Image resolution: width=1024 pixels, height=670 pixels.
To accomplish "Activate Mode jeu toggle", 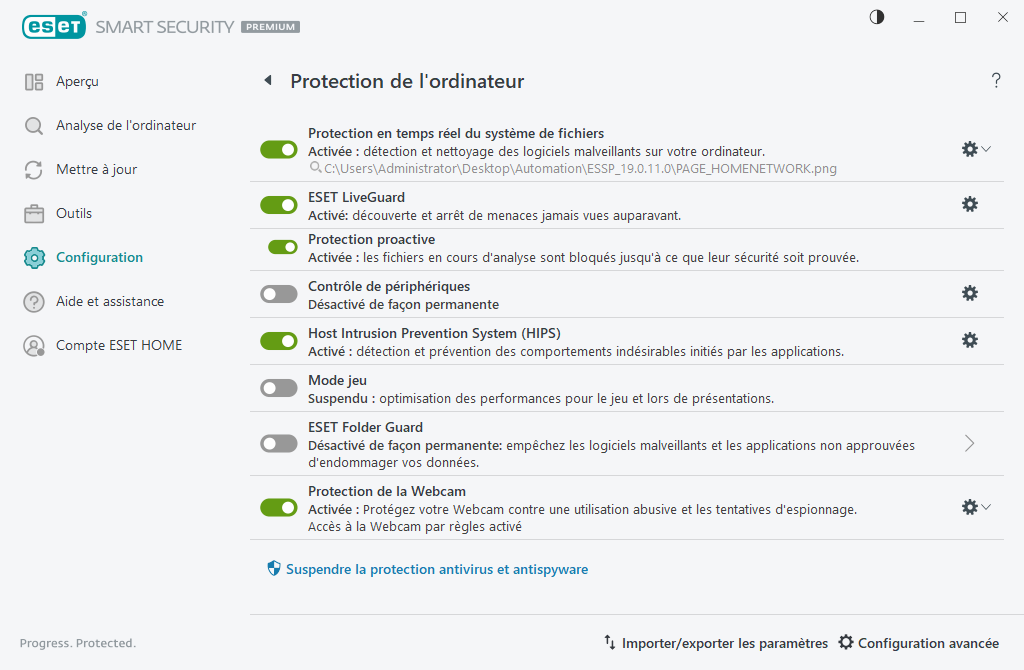I will pos(278,388).
